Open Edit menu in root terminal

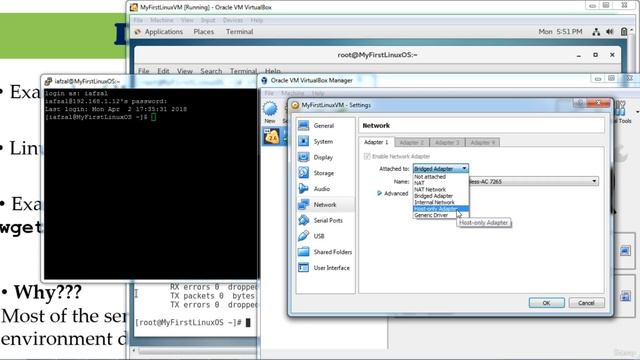[x=163, y=71]
